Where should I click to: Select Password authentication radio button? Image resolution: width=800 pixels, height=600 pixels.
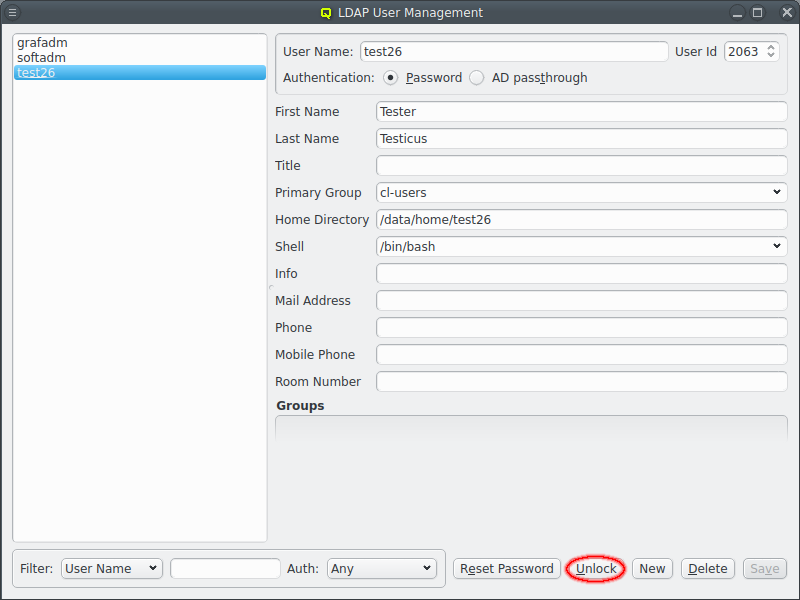pos(391,78)
